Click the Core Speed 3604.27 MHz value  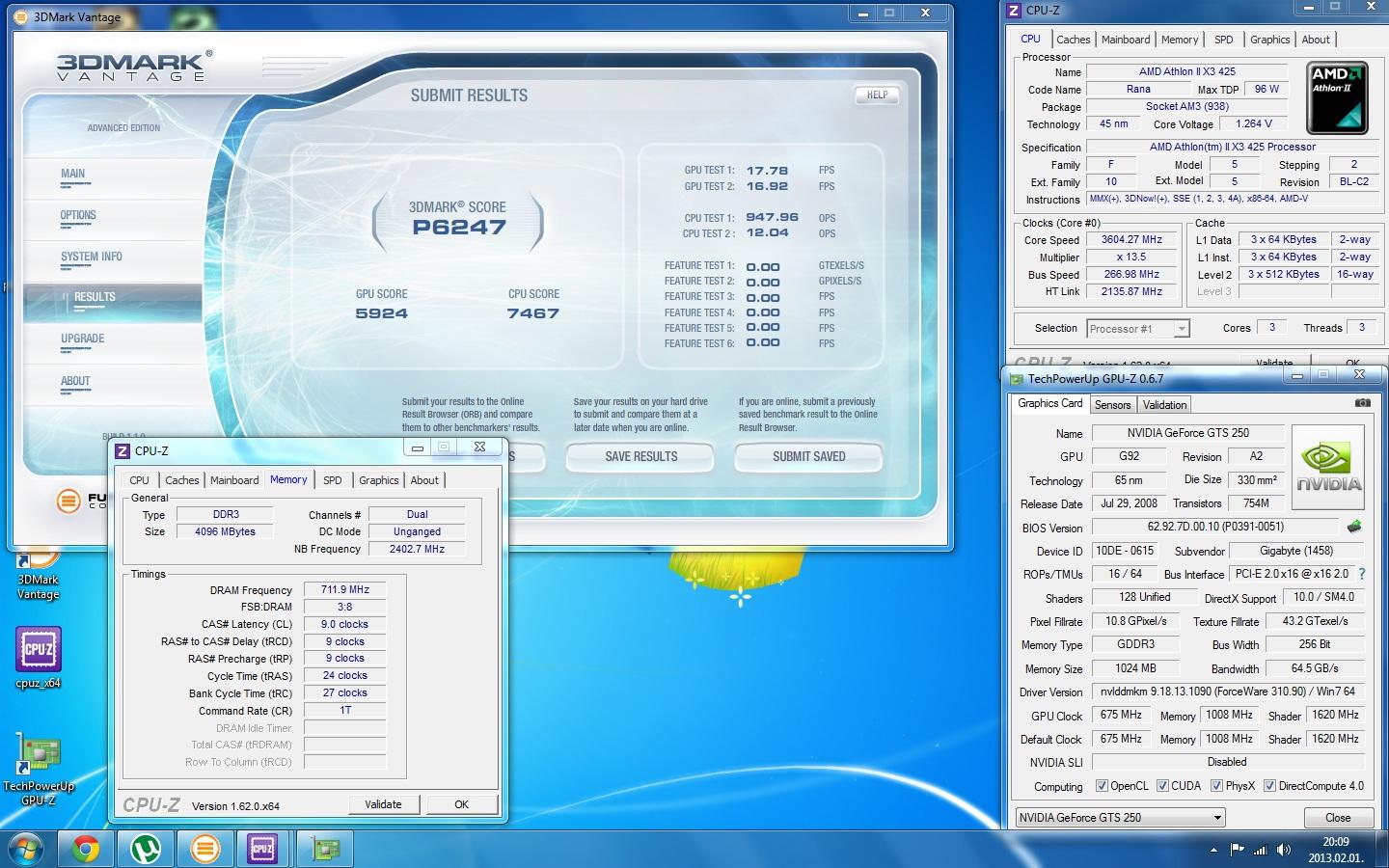1131,240
